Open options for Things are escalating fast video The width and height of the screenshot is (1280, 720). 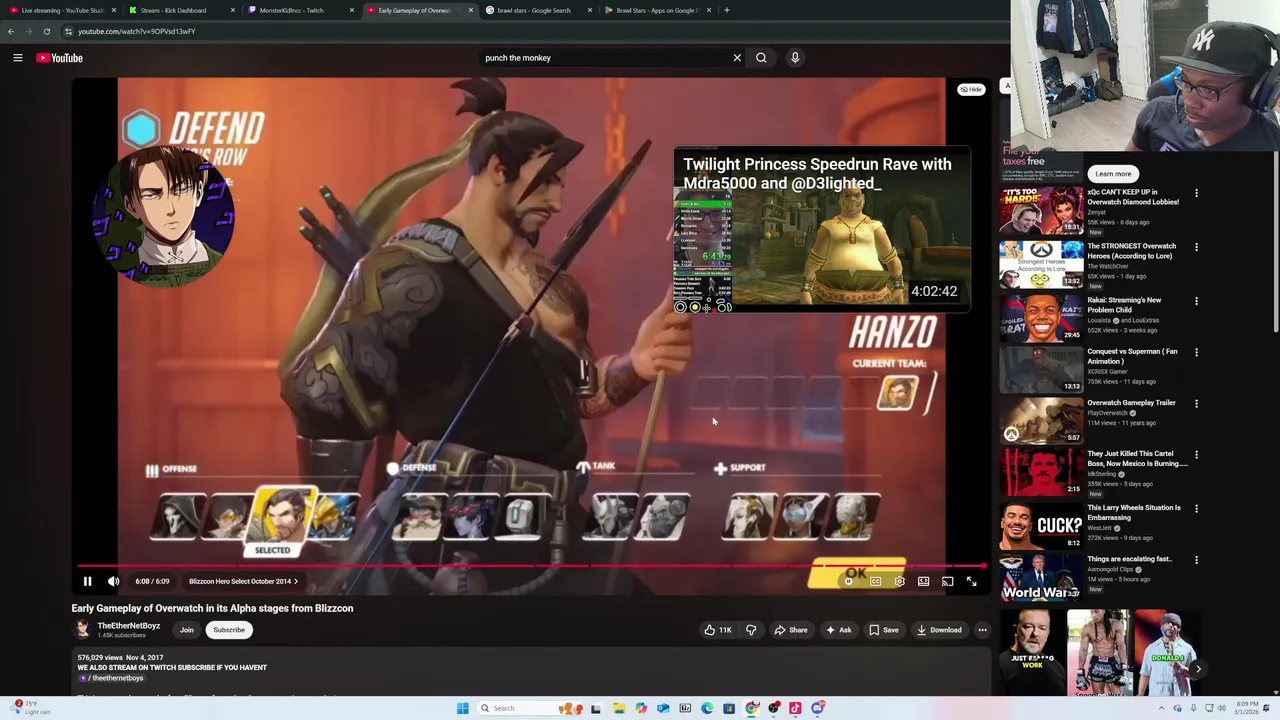point(1196,560)
